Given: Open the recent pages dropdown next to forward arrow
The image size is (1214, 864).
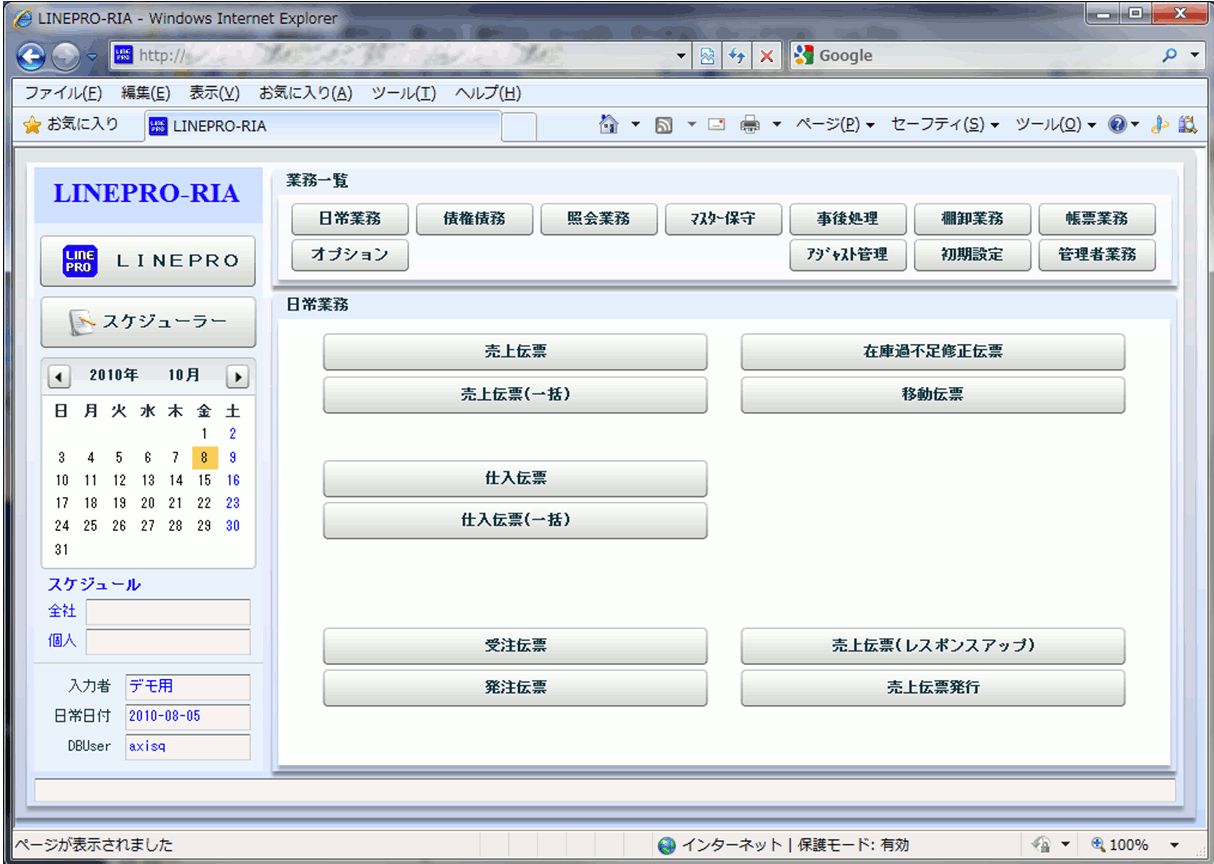Looking at the screenshot, I should click(x=92, y=56).
